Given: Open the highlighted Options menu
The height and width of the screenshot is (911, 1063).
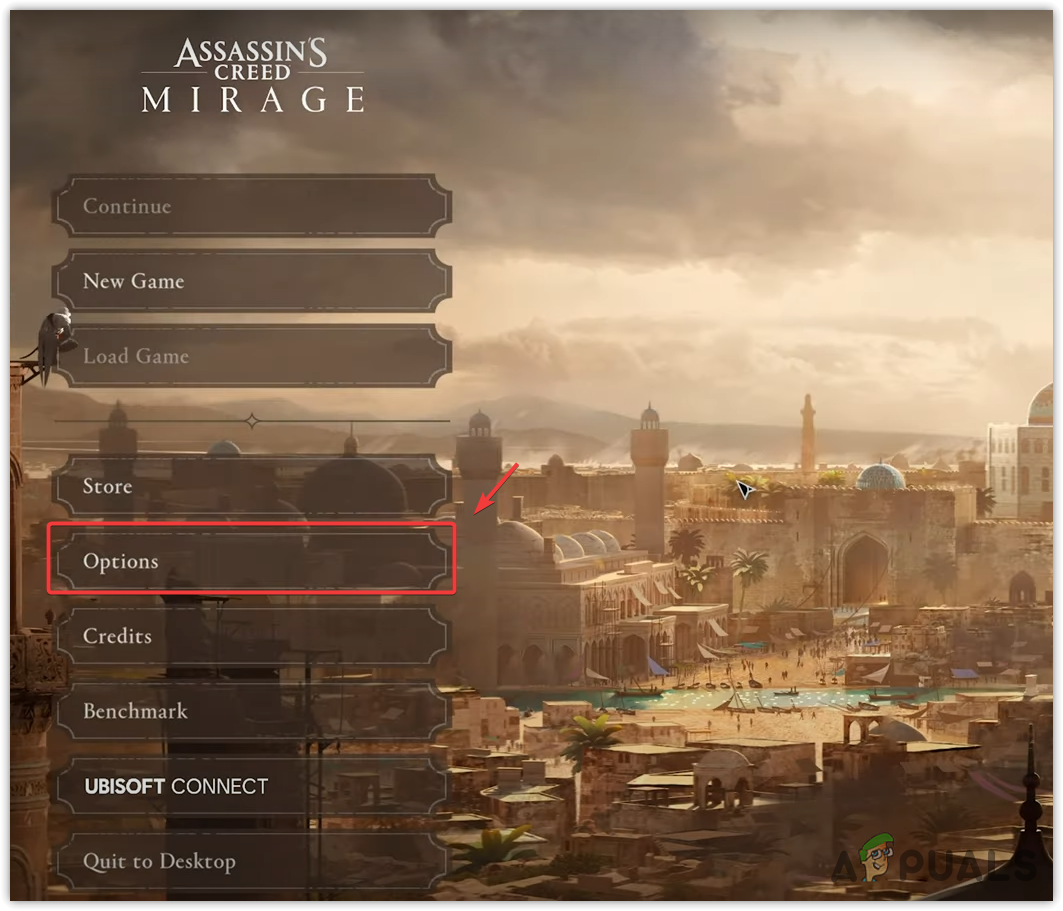Looking at the screenshot, I should point(252,561).
